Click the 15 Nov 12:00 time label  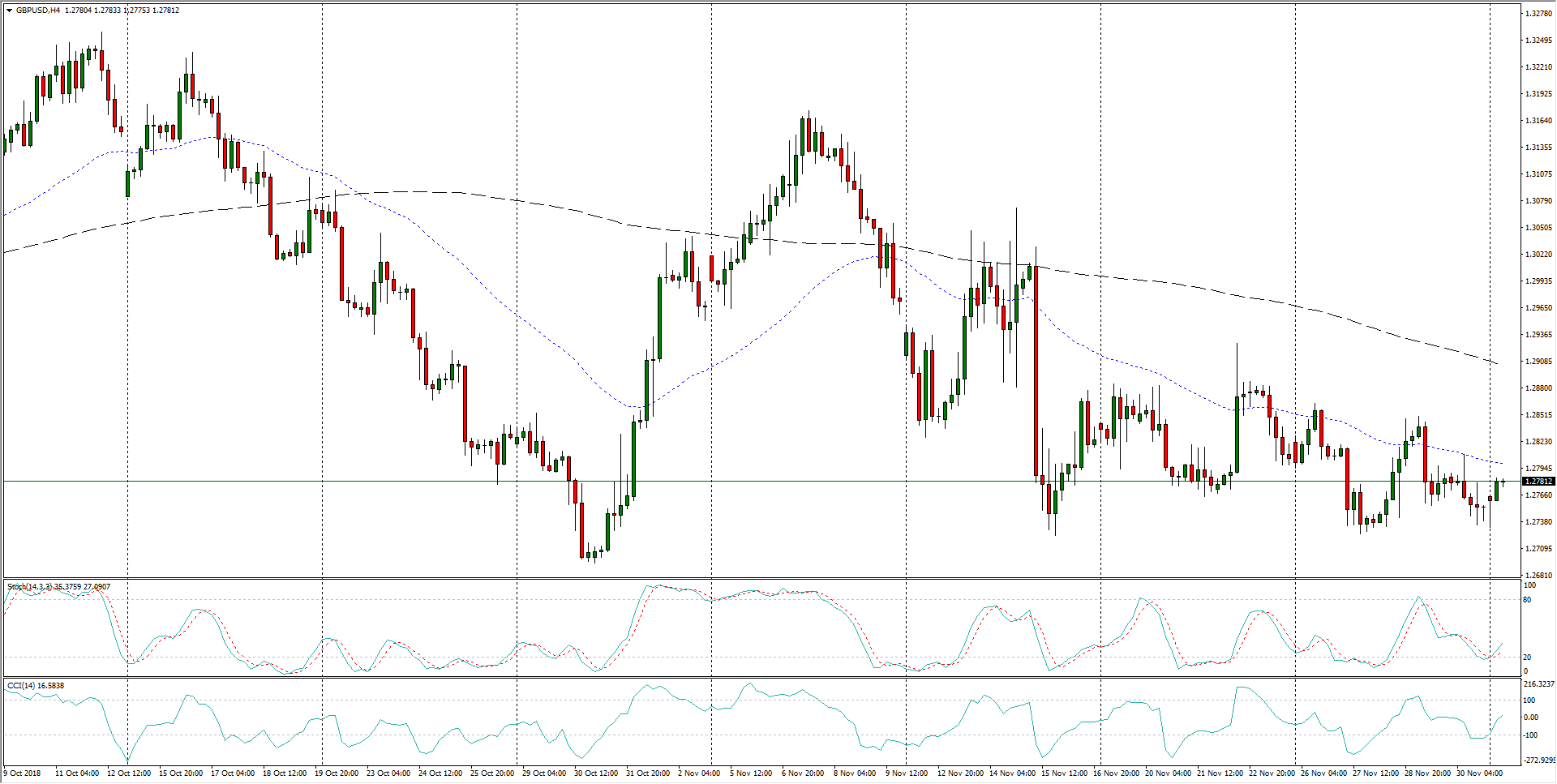point(1063,773)
